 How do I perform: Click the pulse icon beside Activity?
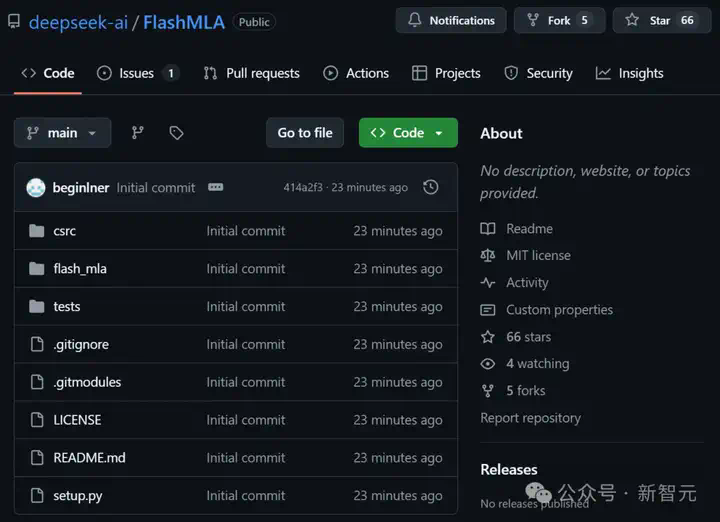click(488, 283)
